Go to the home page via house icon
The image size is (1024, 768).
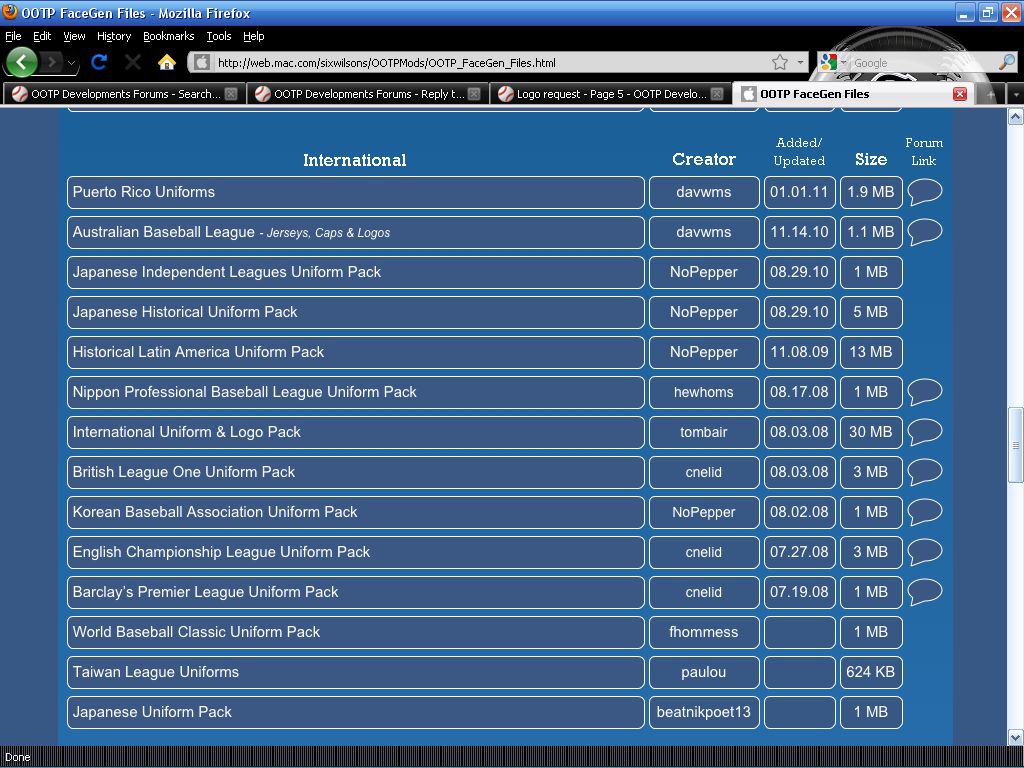167,62
